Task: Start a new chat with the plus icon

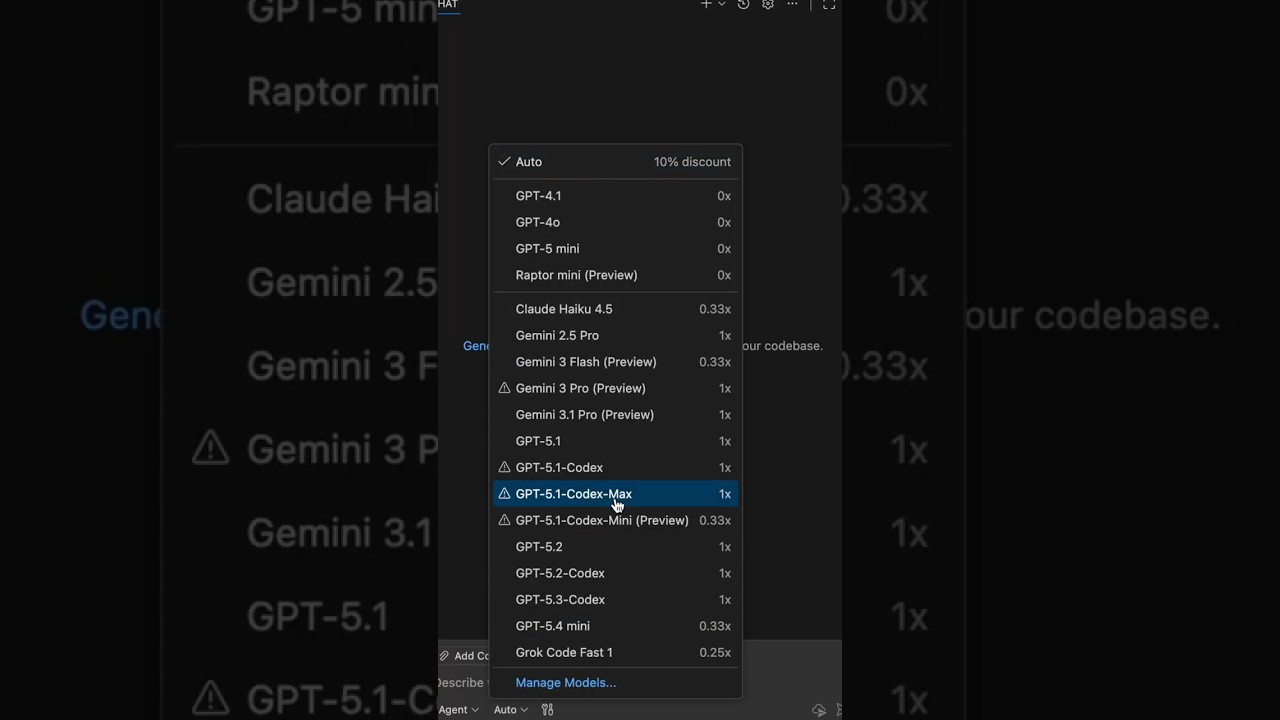Action: [706, 4]
